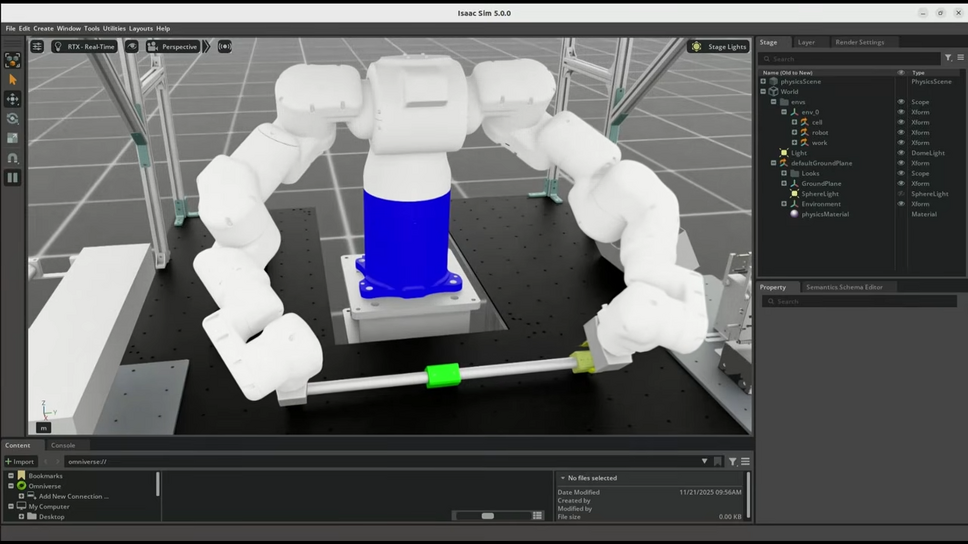Toggle visibility of the robot prim
968x544 pixels.
(900, 132)
